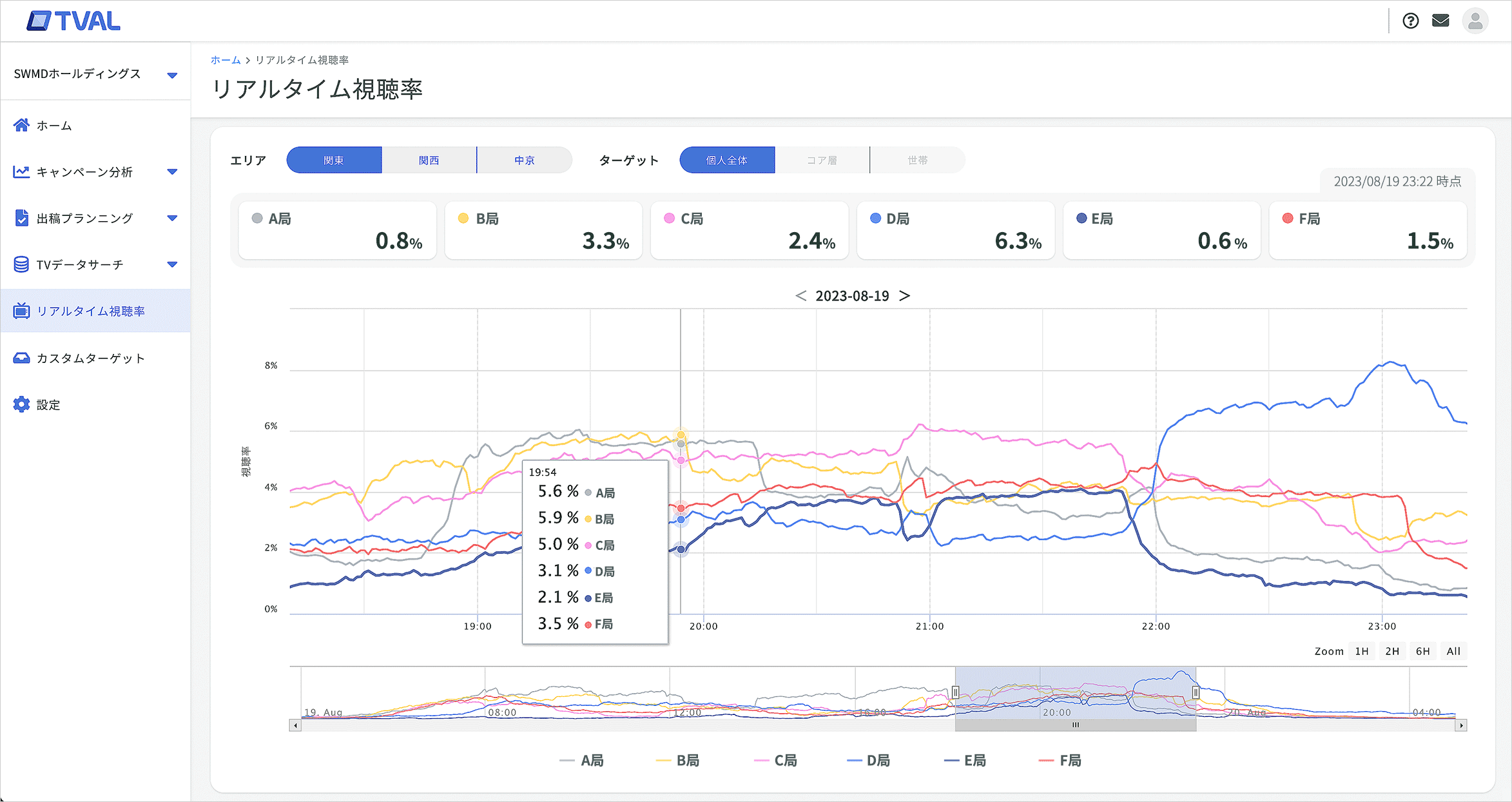
Task: Click the navigator right range handle
Action: 1196,692
